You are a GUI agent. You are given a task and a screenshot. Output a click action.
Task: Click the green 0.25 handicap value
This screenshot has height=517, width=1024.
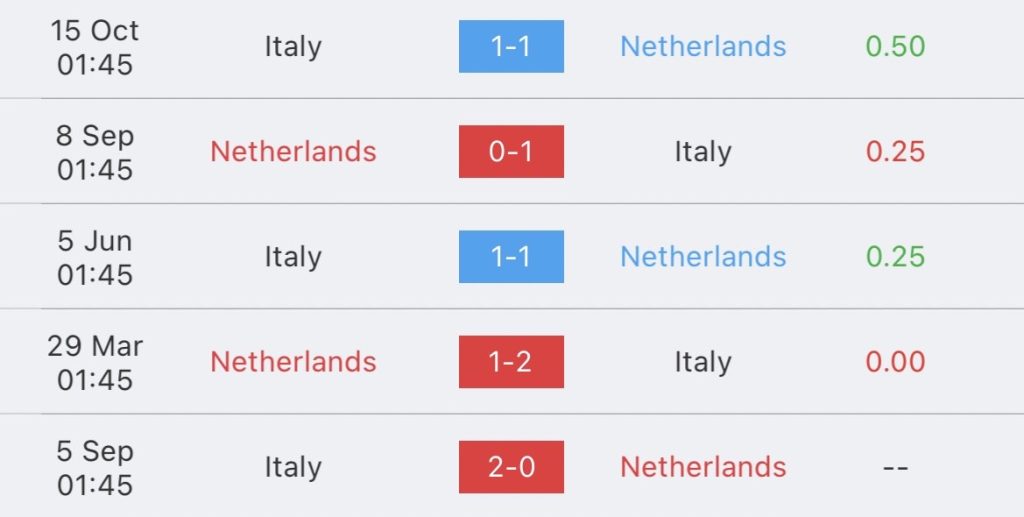895,257
